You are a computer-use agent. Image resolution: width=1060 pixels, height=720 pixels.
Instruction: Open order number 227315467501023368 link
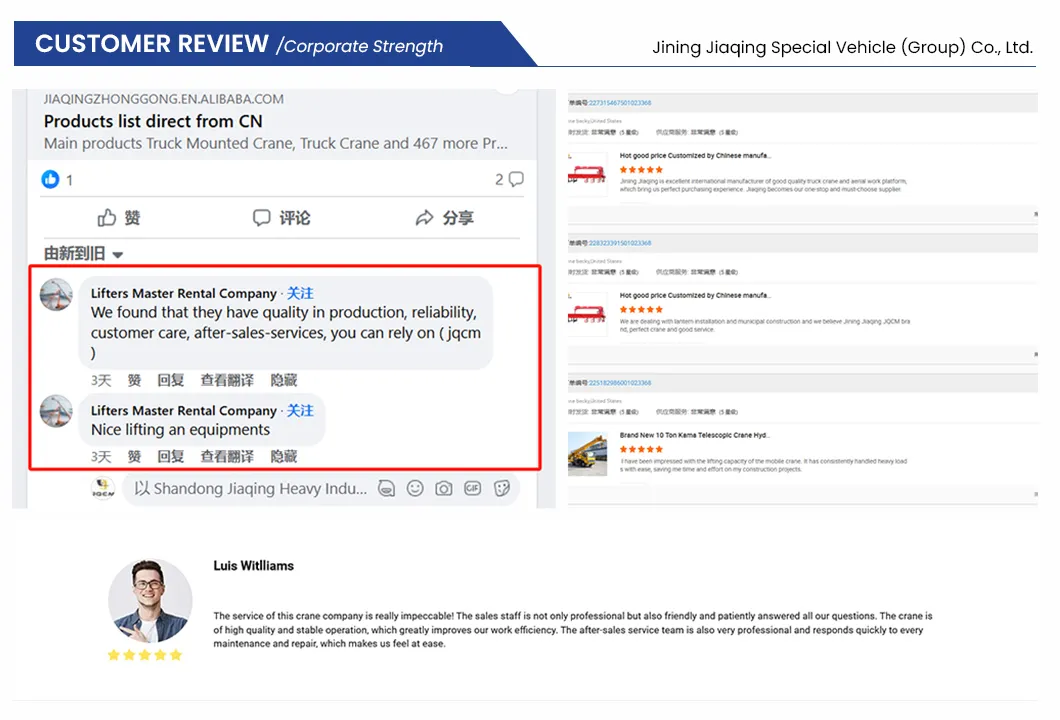click(x=619, y=103)
